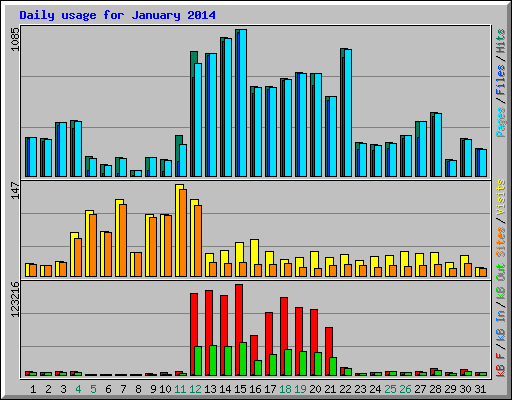
Task: Click green day label 18
Action: click(x=285, y=389)
